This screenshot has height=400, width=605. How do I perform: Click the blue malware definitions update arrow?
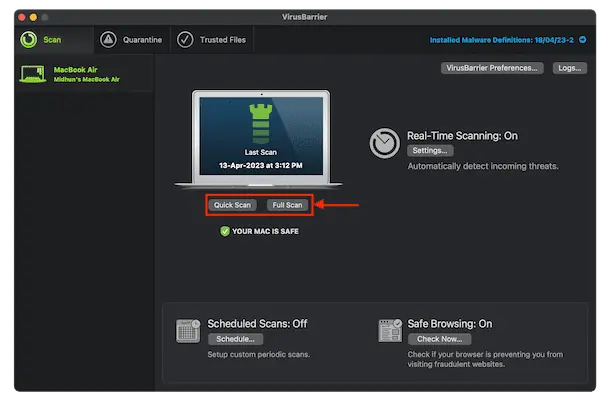583,40
